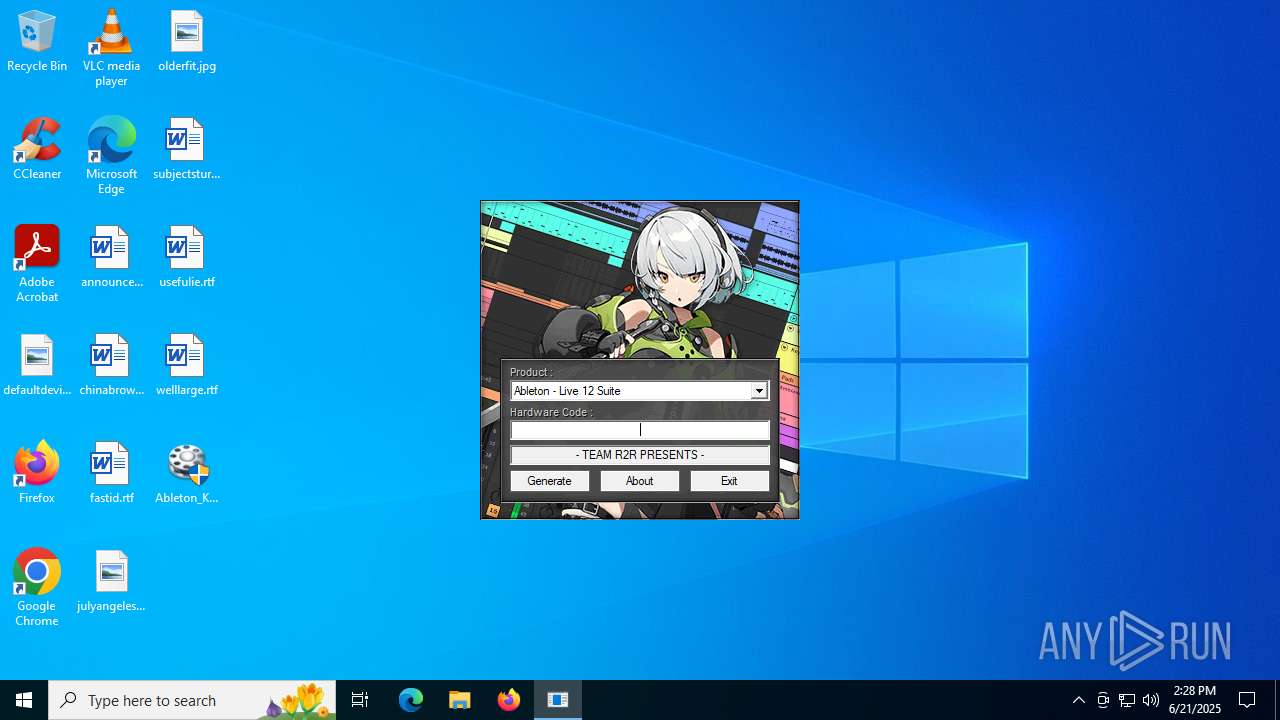Viewport: 1280px width, 720px height.
Task: Open the Adobe Acrobat desktop shortcut
Action: pos(37,264)
